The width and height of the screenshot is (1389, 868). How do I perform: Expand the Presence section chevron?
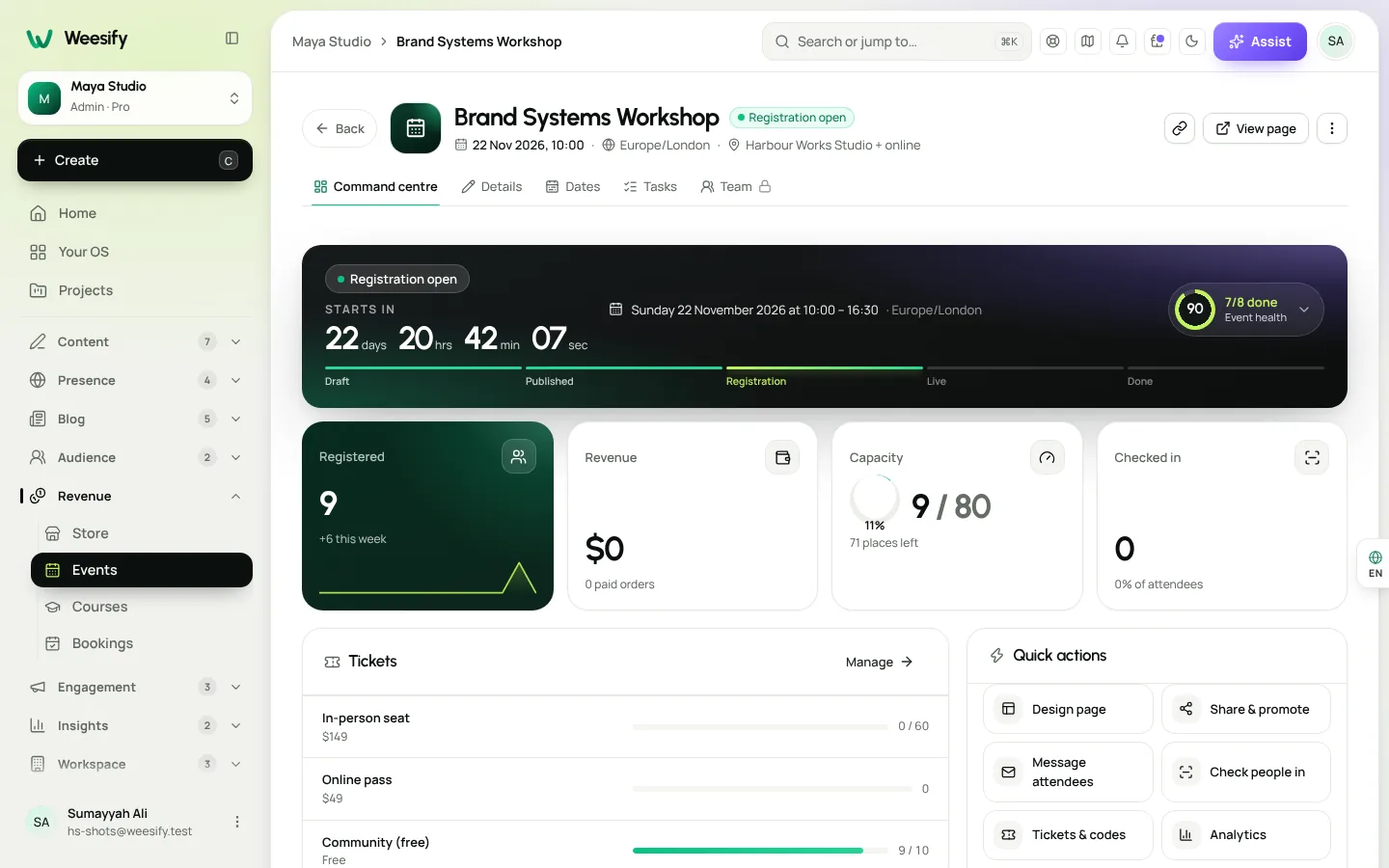coord(235,380)
